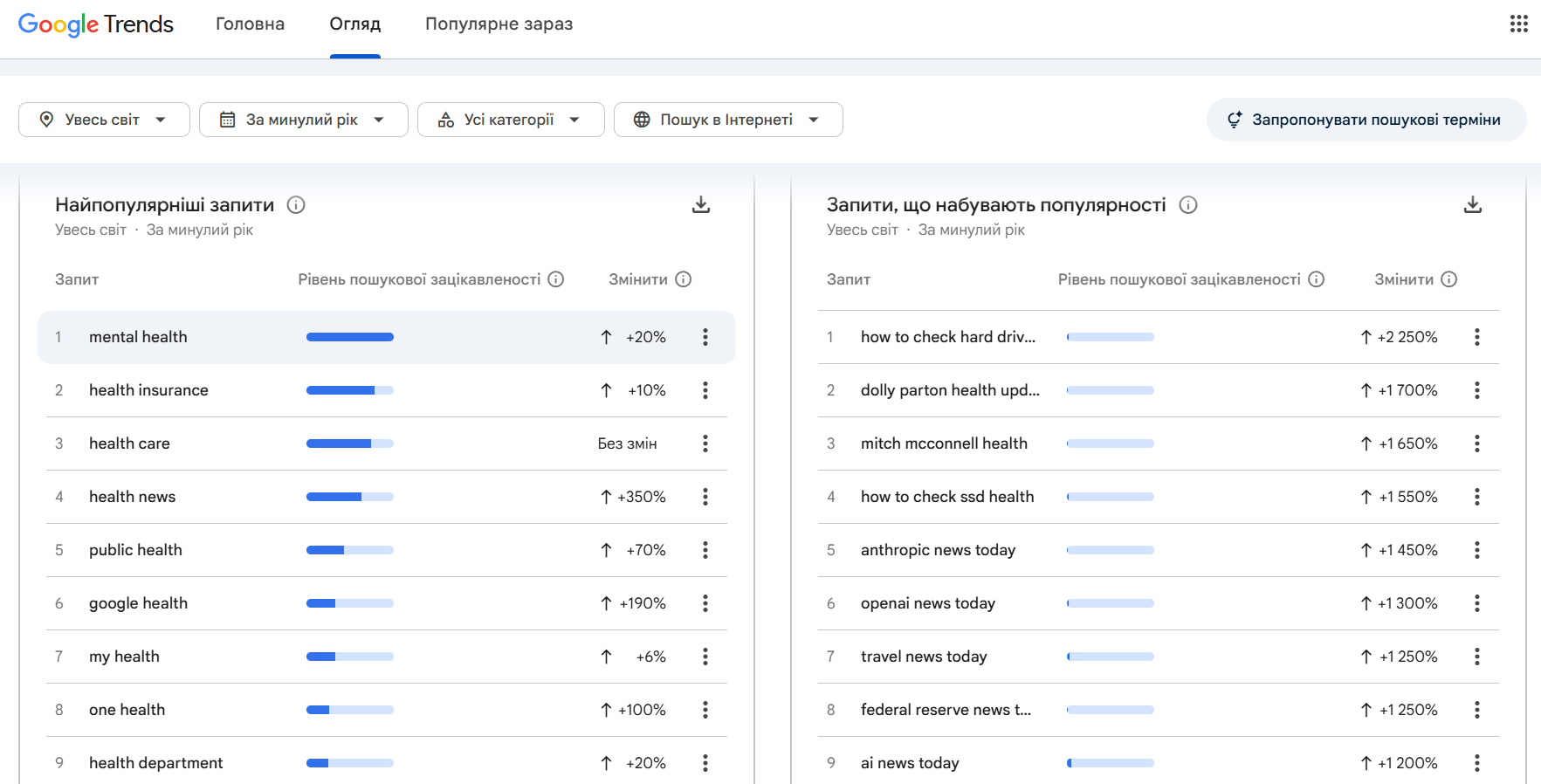Open the one health query
The height and width of the screenshot is (784, 1541).
tap(127, 710)
